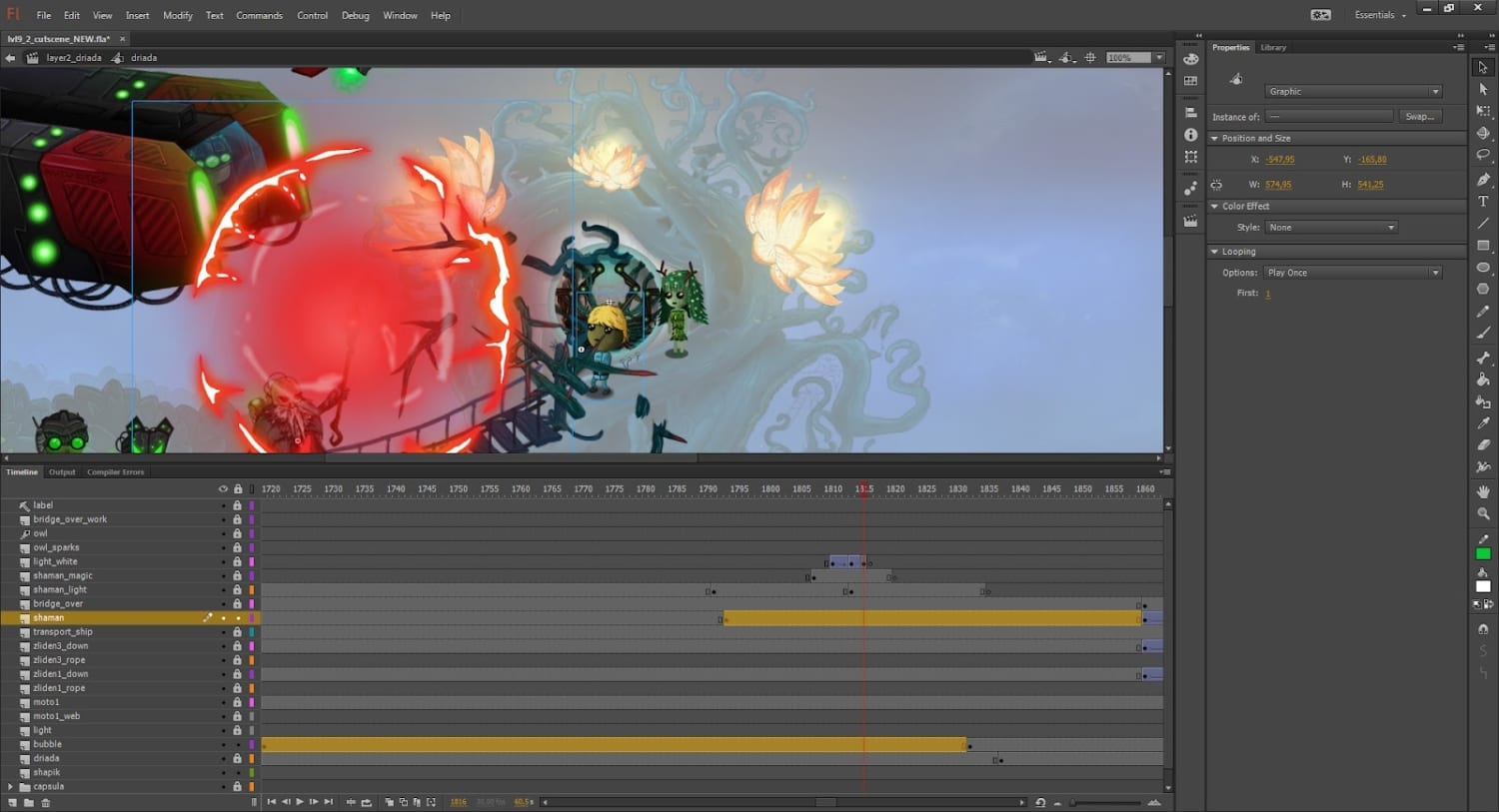Click the Swap... button

click(x=1419, y=117)
